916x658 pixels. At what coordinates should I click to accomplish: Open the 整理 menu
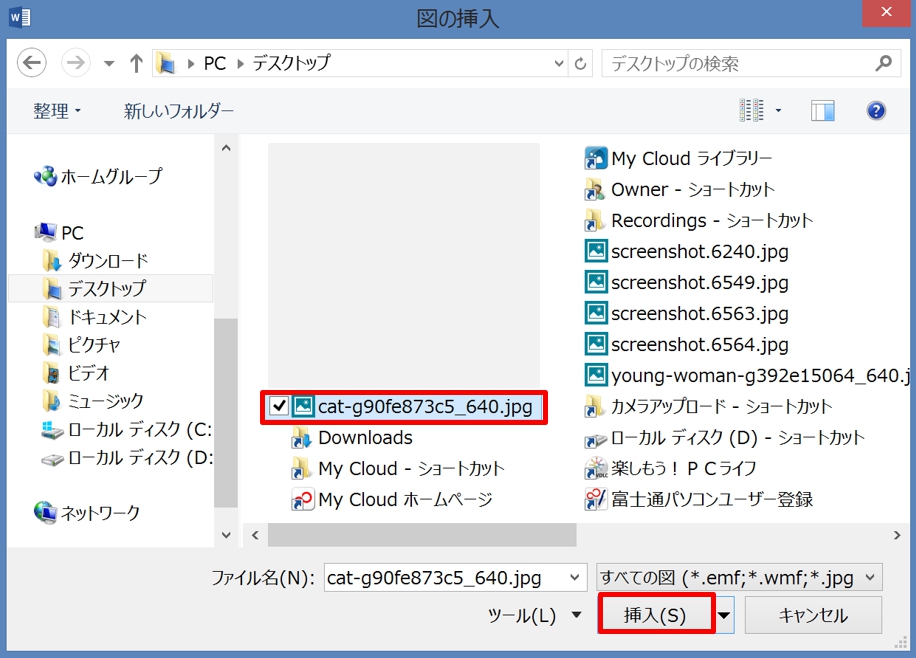pos(57,110)
